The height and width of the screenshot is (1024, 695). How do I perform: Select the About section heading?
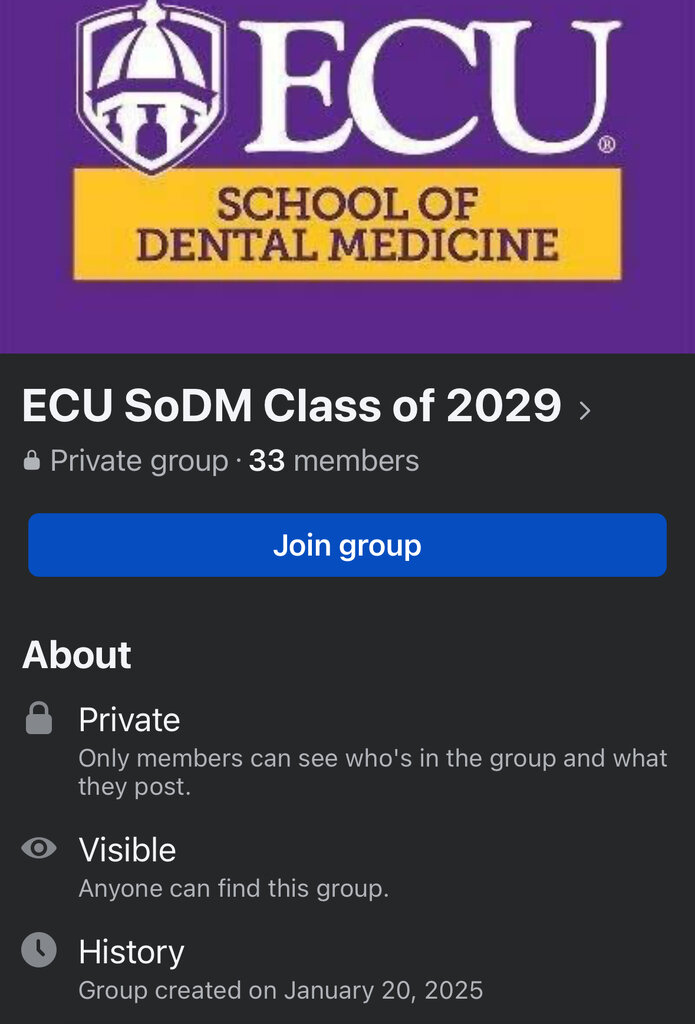tap(77, 655)
